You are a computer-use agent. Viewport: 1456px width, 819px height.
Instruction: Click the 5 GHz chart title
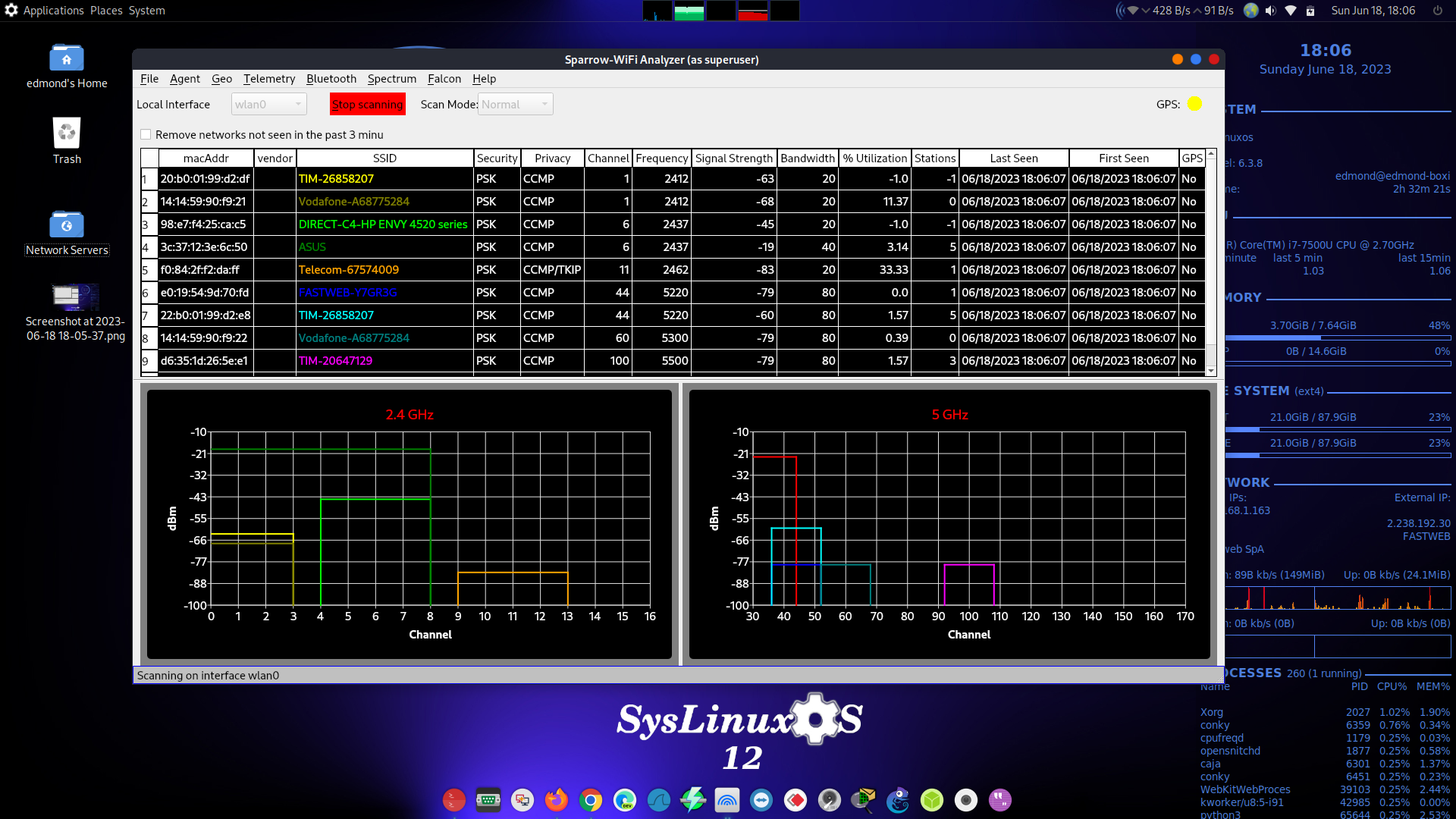(949, 415)
